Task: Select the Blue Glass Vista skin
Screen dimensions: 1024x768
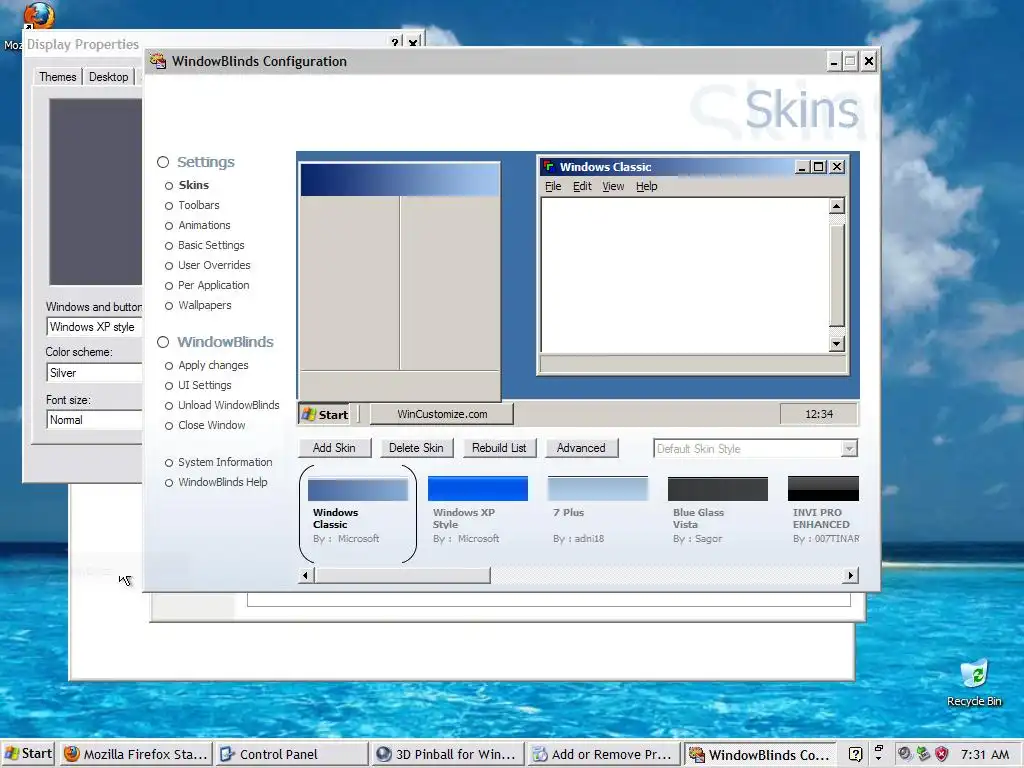Action: 718,511
